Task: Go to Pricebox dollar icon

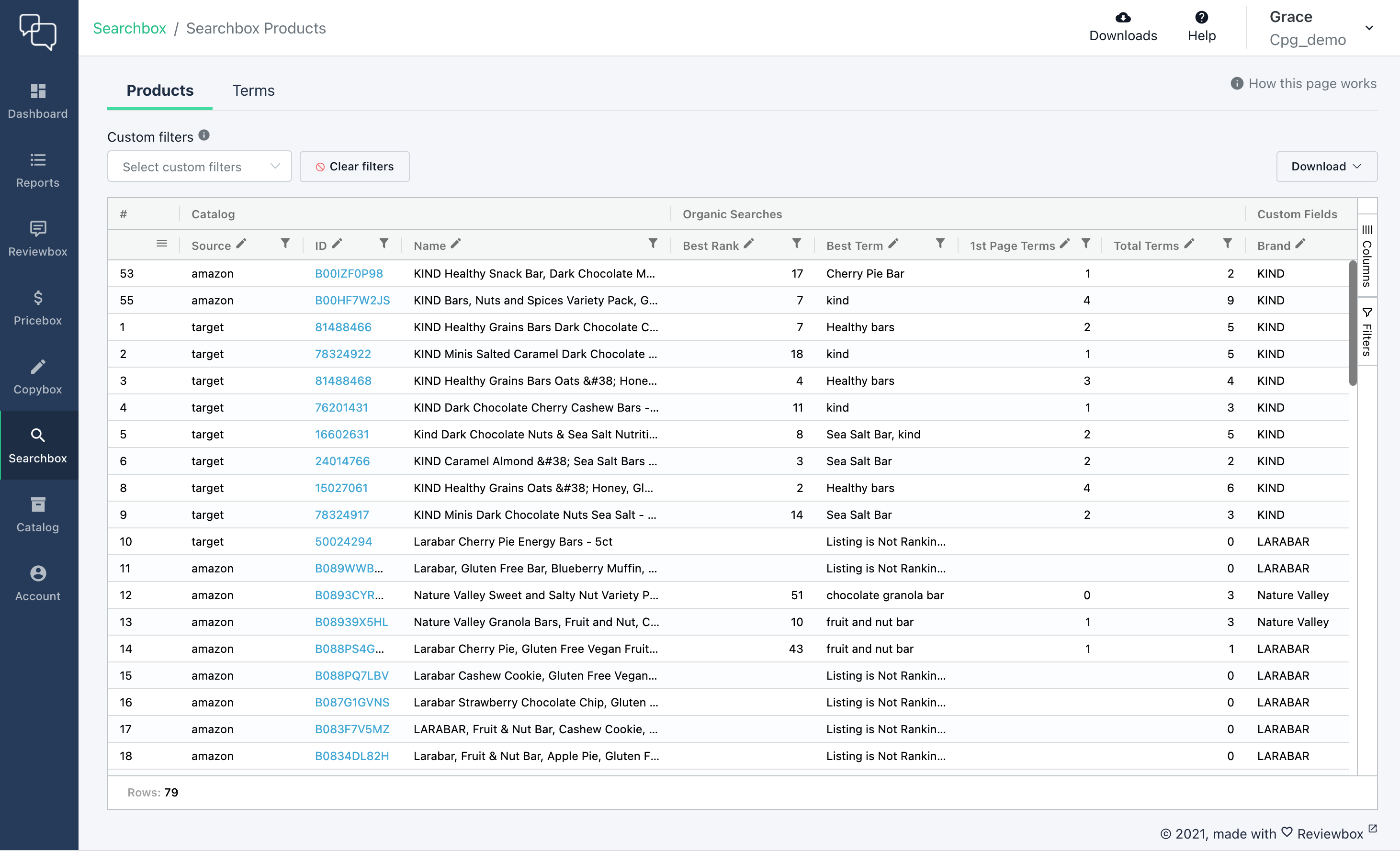Action: pyautogui.click(x=37, y=297)
